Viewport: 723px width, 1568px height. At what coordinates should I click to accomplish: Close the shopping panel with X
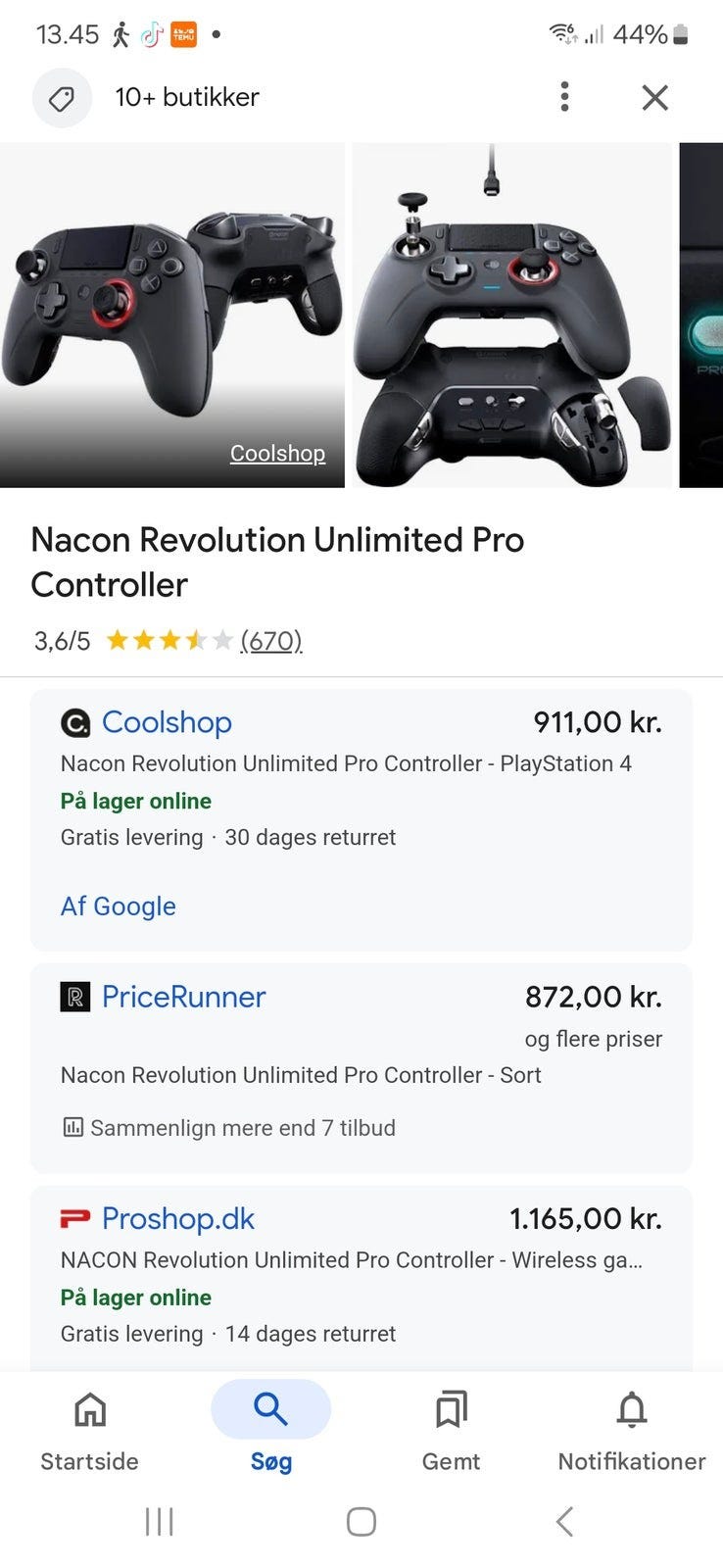point(654,97)
